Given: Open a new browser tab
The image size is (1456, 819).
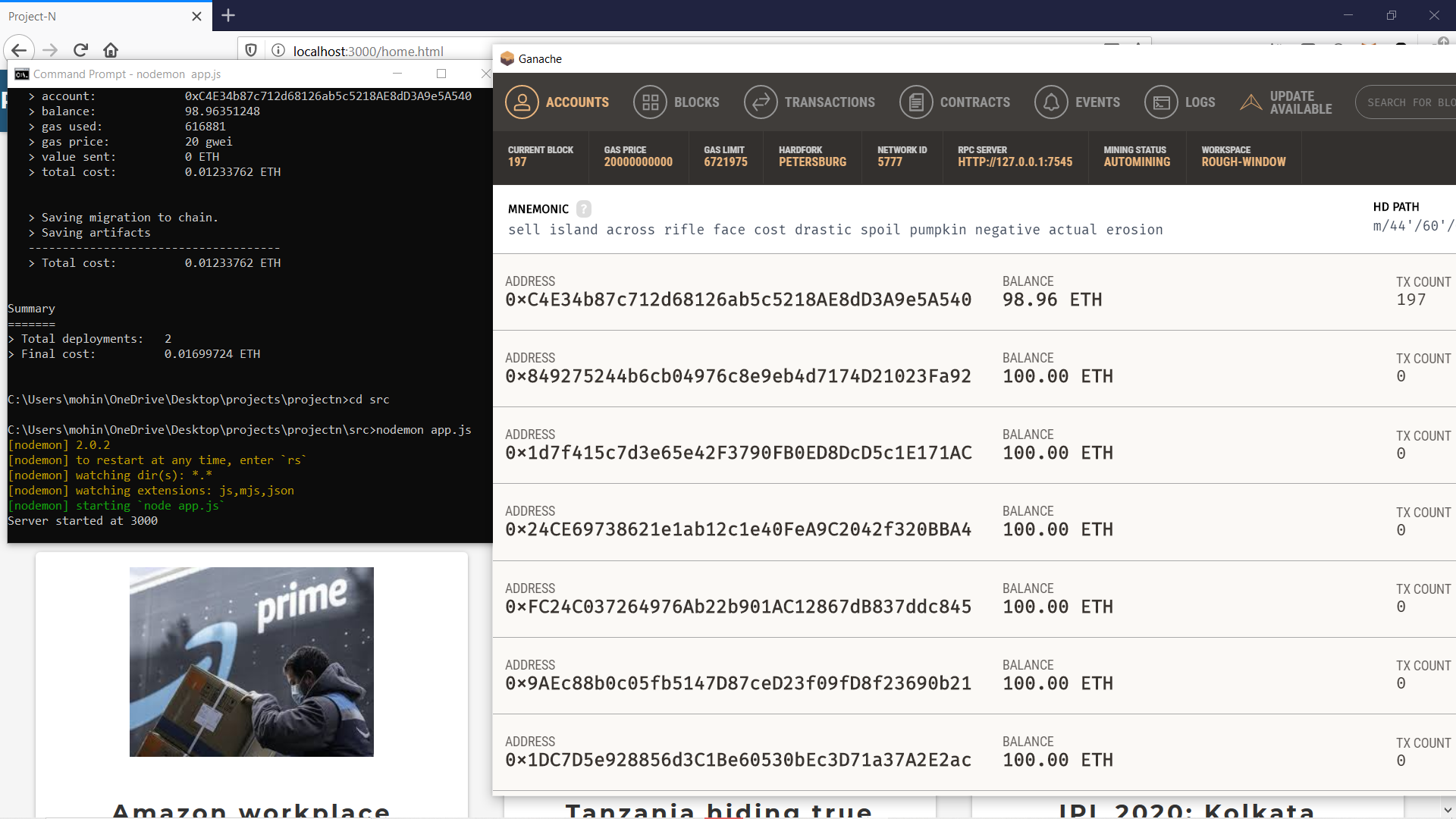Looking at the screenshot, I should click(228, 15).
